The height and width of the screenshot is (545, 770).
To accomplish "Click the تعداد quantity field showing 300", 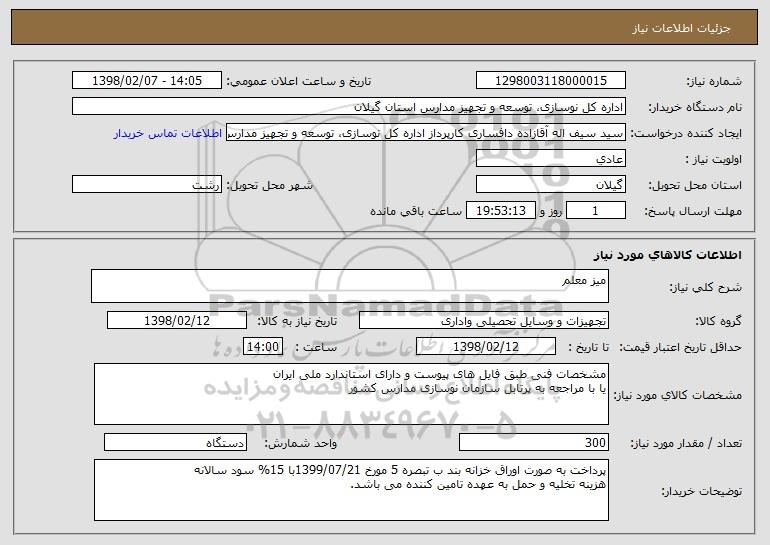I will click(x=534, y=442).
